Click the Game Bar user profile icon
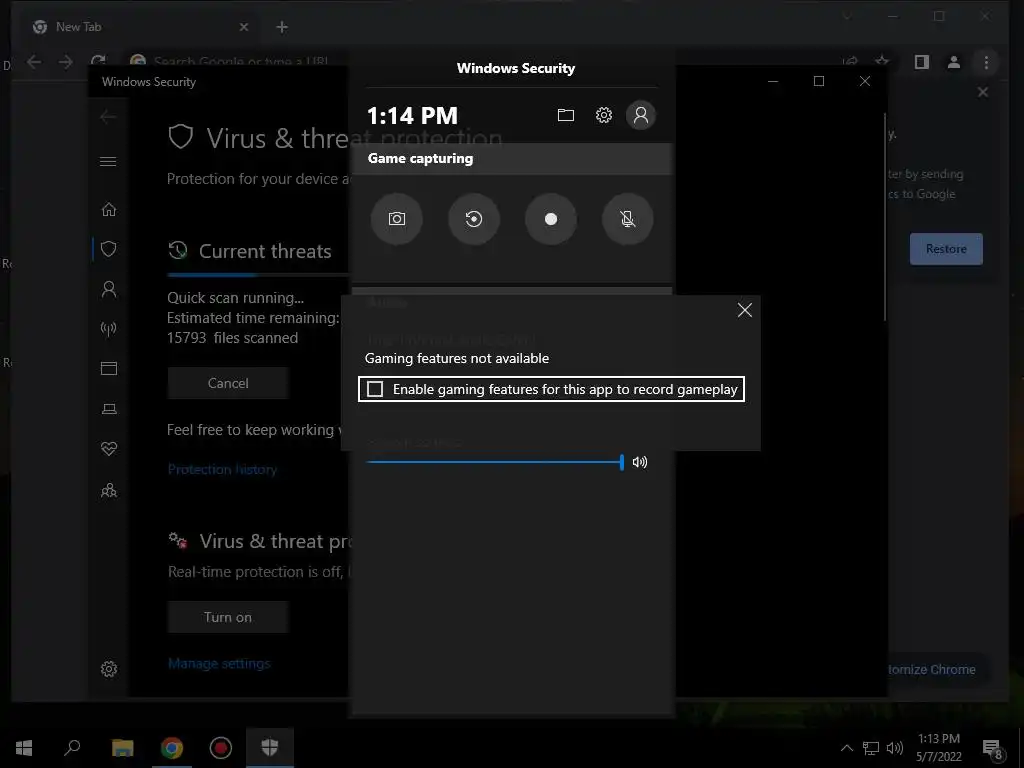 pos(641,116)
